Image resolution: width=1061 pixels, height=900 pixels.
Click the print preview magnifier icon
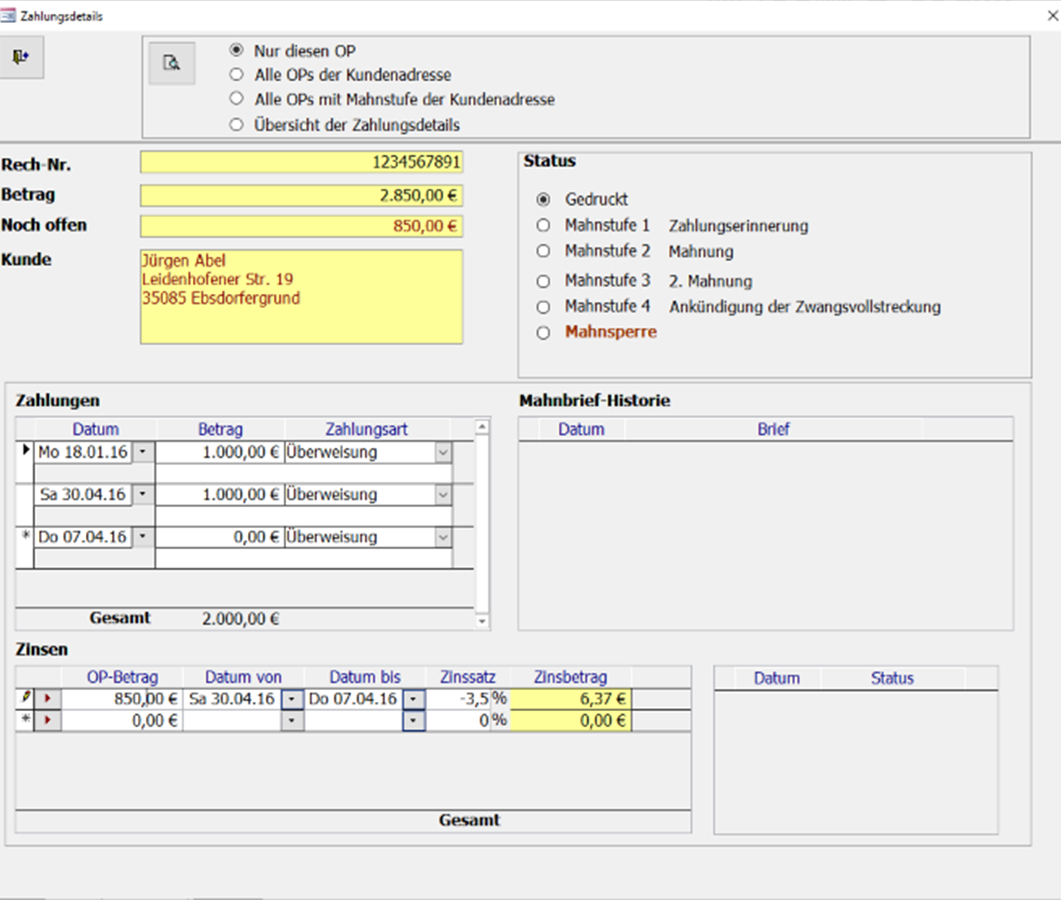(172, 63)
